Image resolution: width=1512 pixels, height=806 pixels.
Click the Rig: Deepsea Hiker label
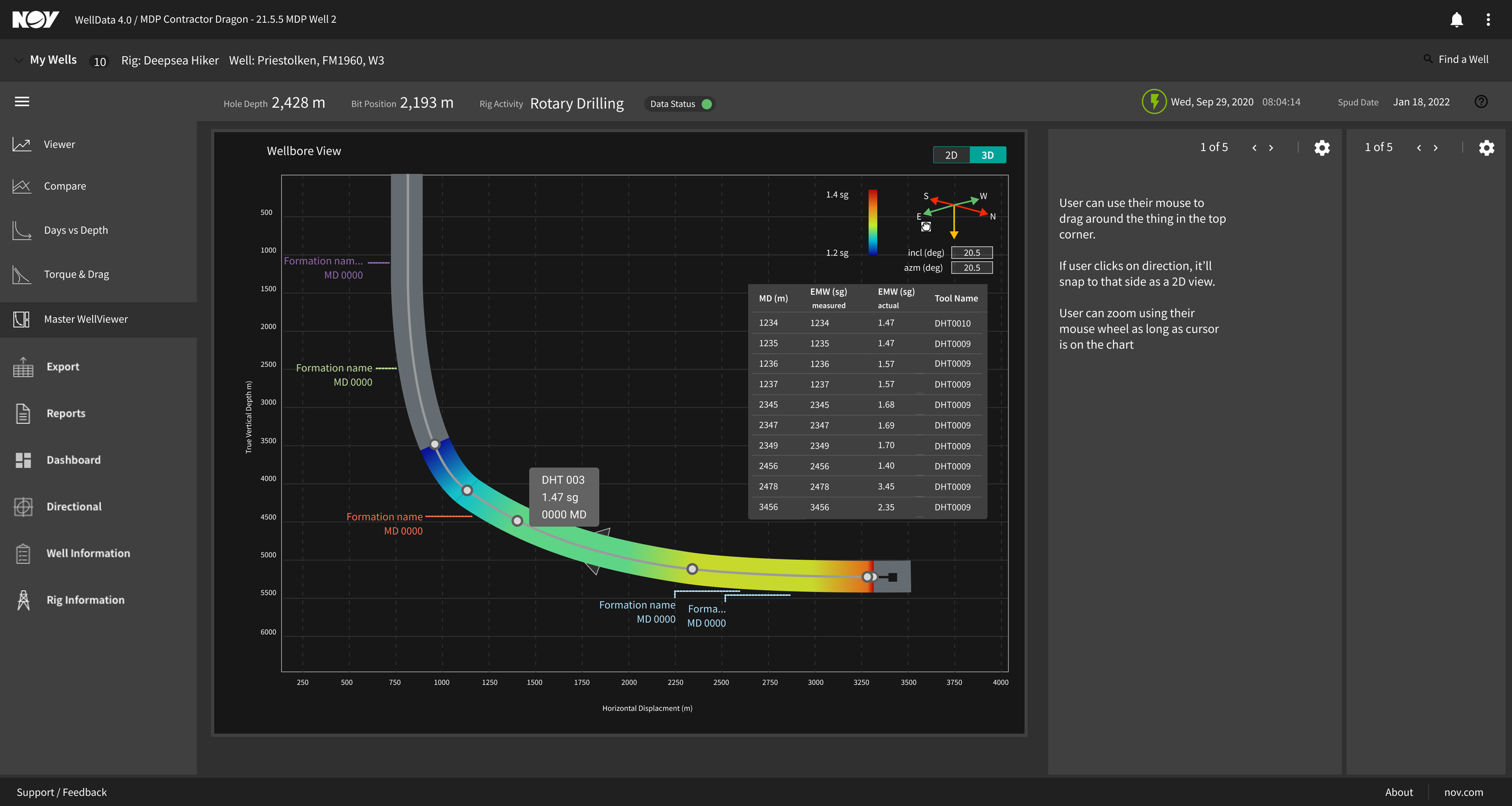[170, 60]
